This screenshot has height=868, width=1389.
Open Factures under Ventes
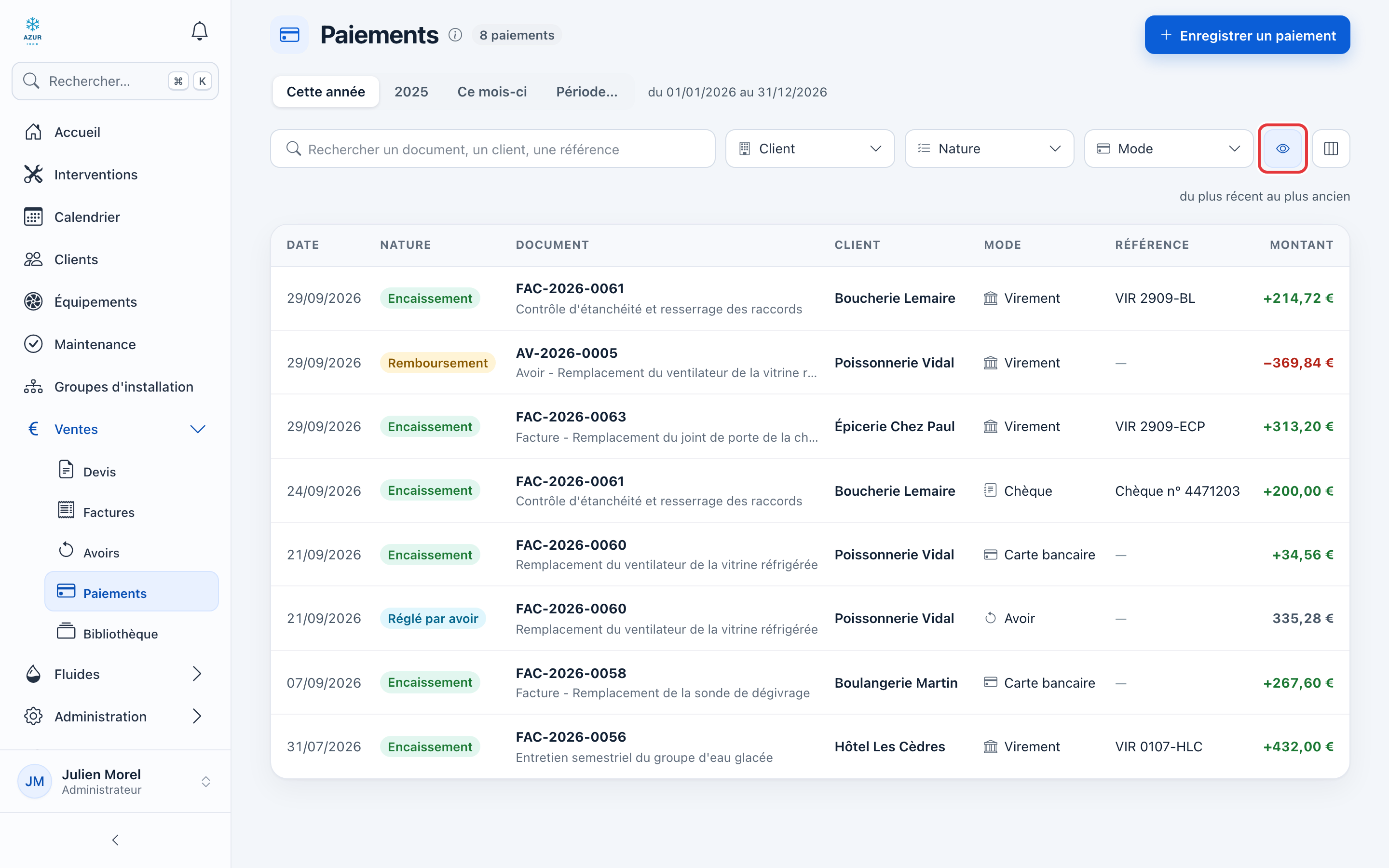click(132, 512)
